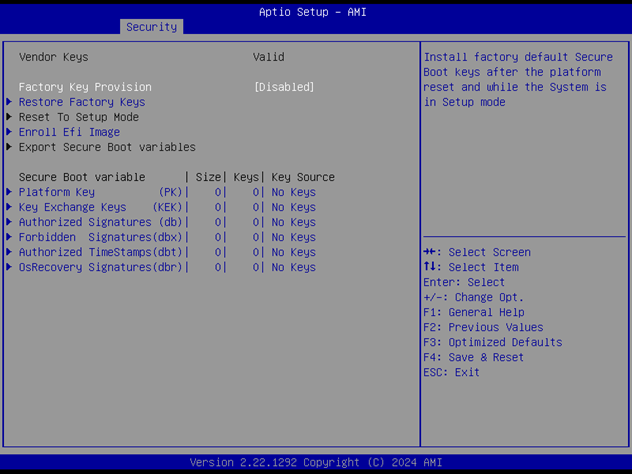
Task: Select Export Secure Boot variables
Action: [107, 147]
